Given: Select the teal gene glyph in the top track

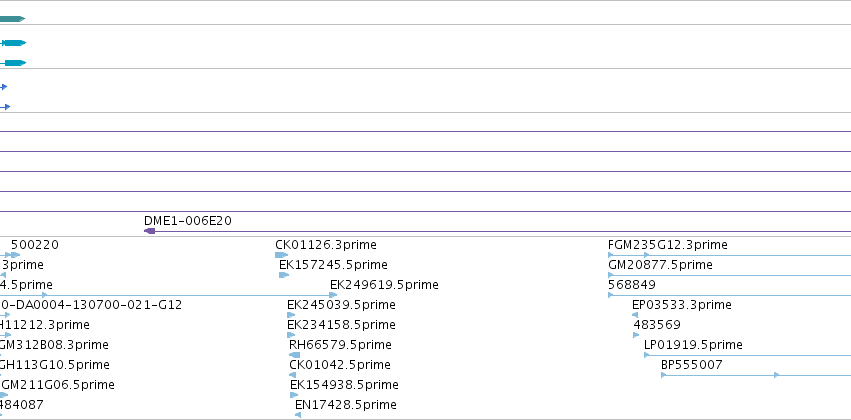Looking at the screenshot, I should pos(12,19).
